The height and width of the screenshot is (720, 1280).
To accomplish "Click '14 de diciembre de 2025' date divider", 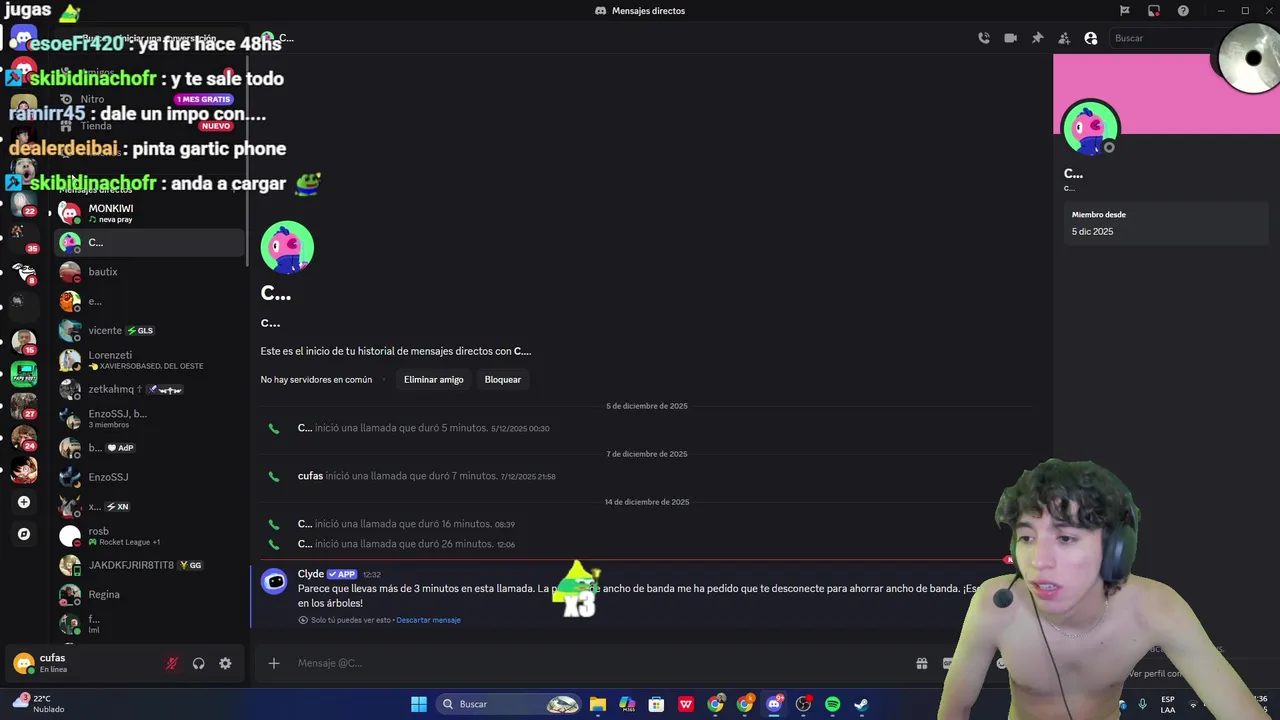I will (x=647, y=502).
